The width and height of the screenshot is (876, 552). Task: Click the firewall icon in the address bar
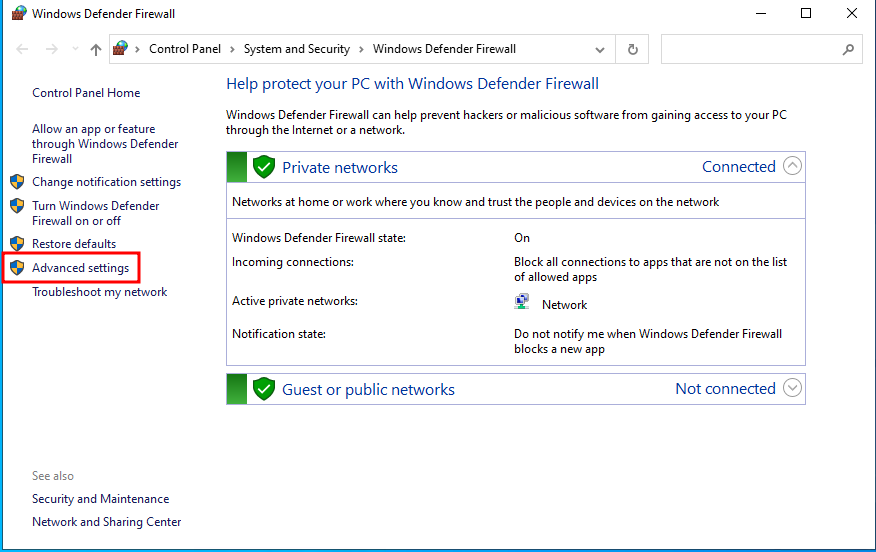click(120, 49)
